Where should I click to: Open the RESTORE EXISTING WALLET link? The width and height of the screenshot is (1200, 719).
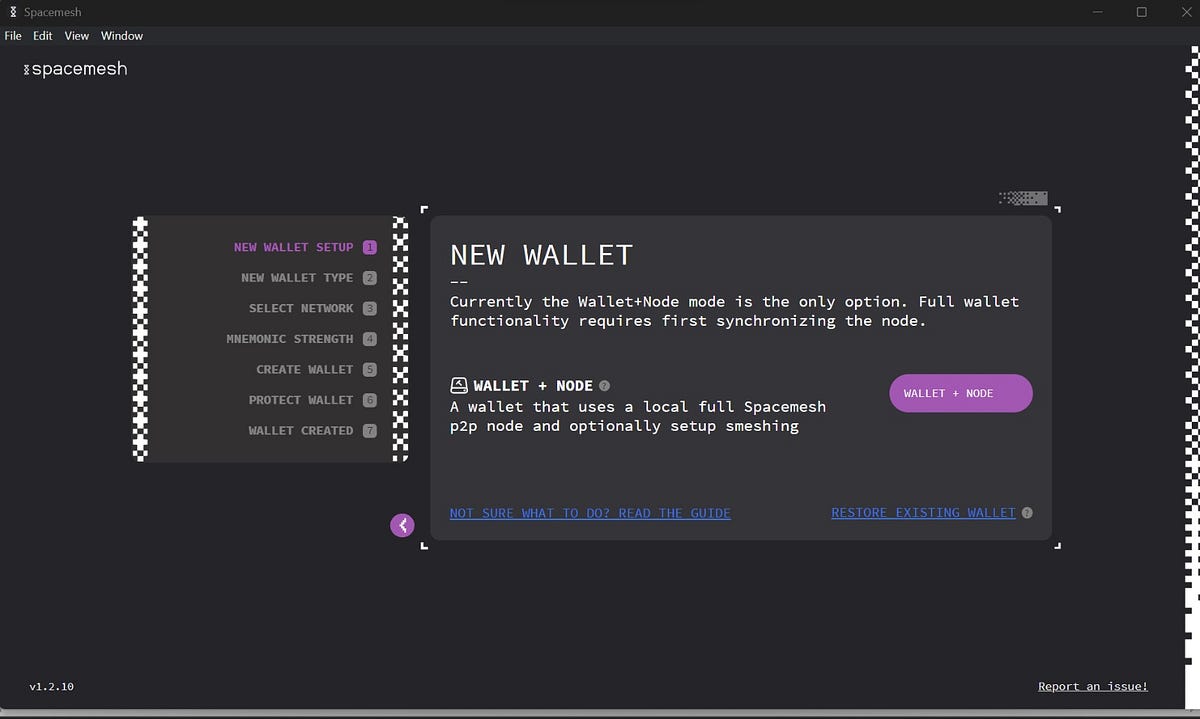pyautogui.click(x=923, y=512)
